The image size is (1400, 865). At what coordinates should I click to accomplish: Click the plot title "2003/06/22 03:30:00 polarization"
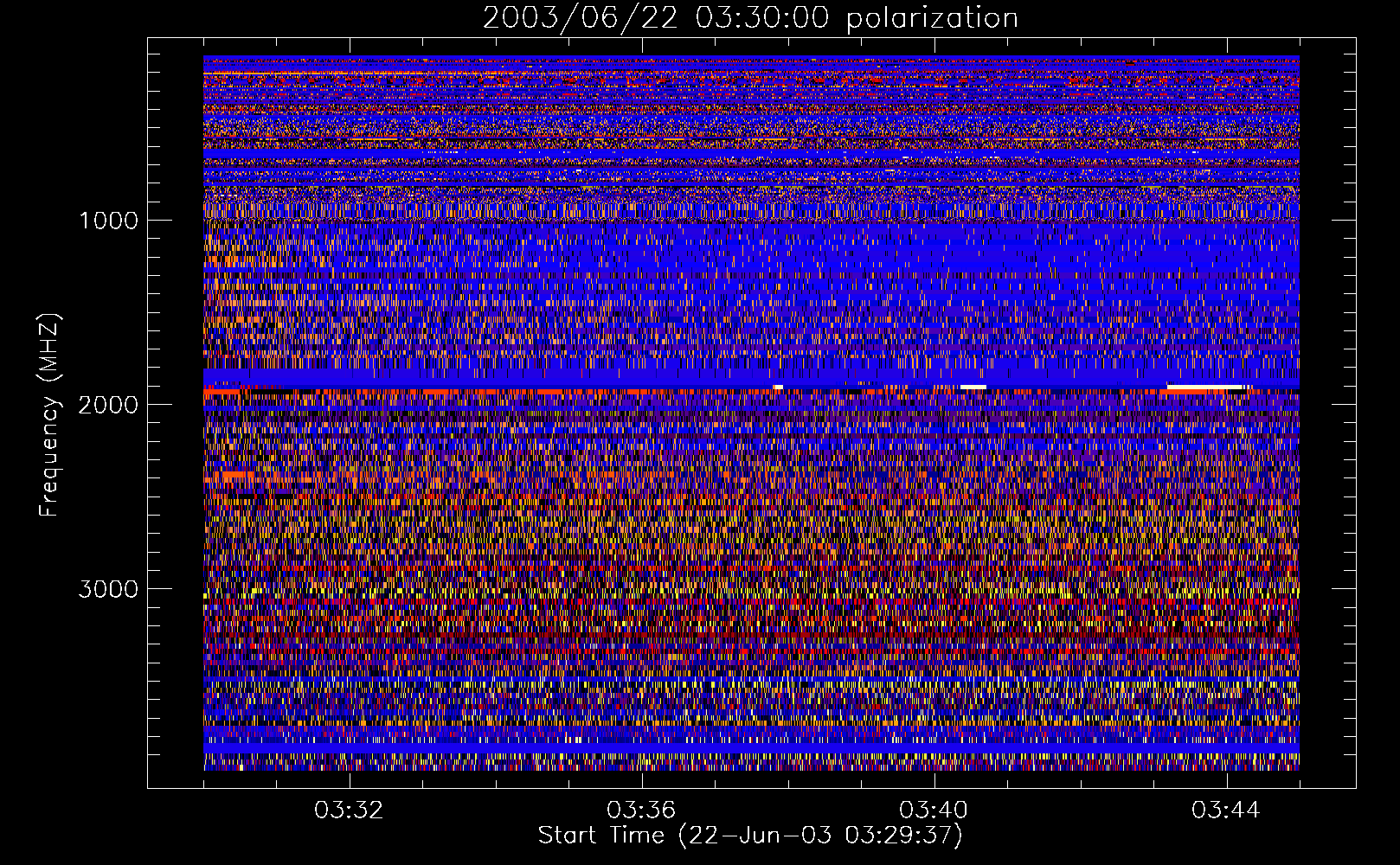750,17
